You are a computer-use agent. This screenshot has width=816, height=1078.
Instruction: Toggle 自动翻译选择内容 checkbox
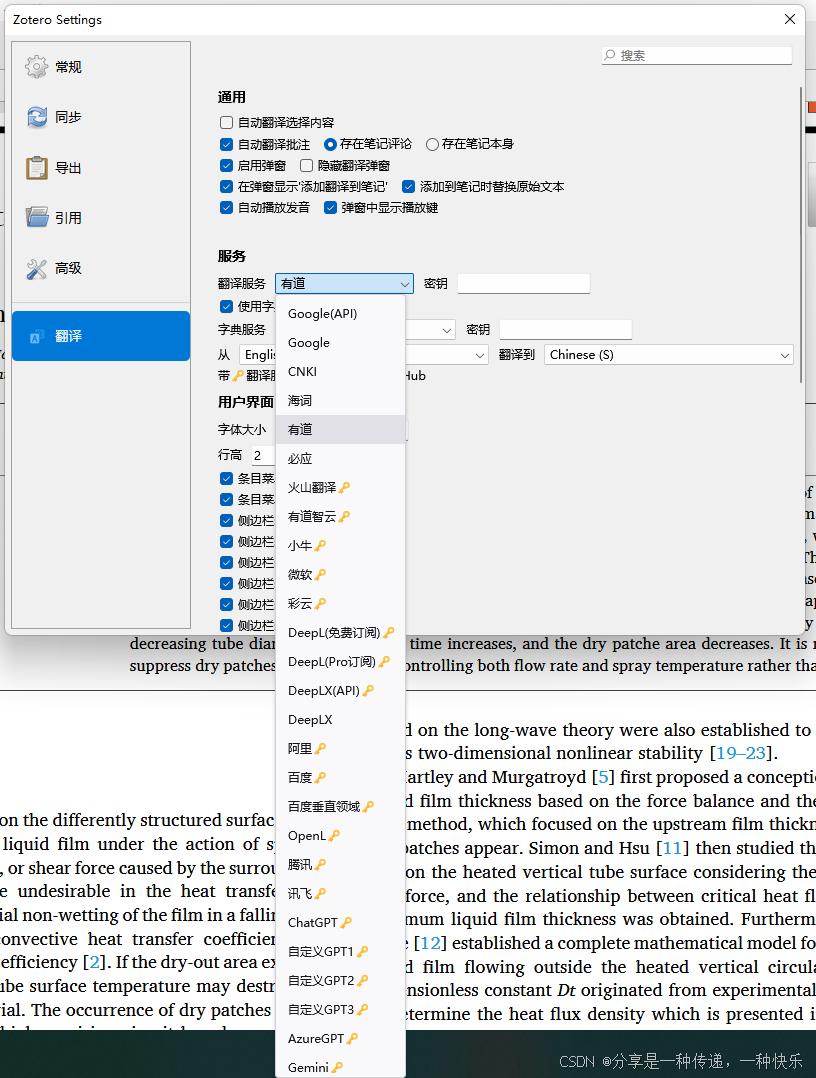click(226, 122)
